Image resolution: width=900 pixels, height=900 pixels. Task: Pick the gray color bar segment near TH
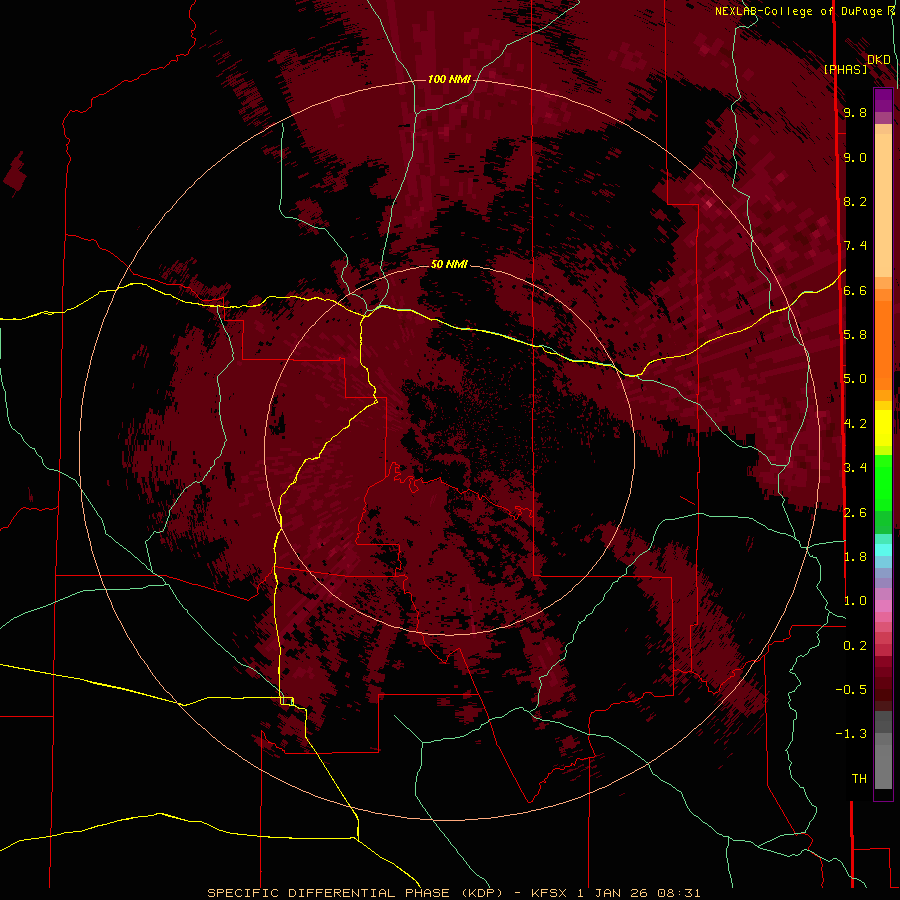point(883,766)
